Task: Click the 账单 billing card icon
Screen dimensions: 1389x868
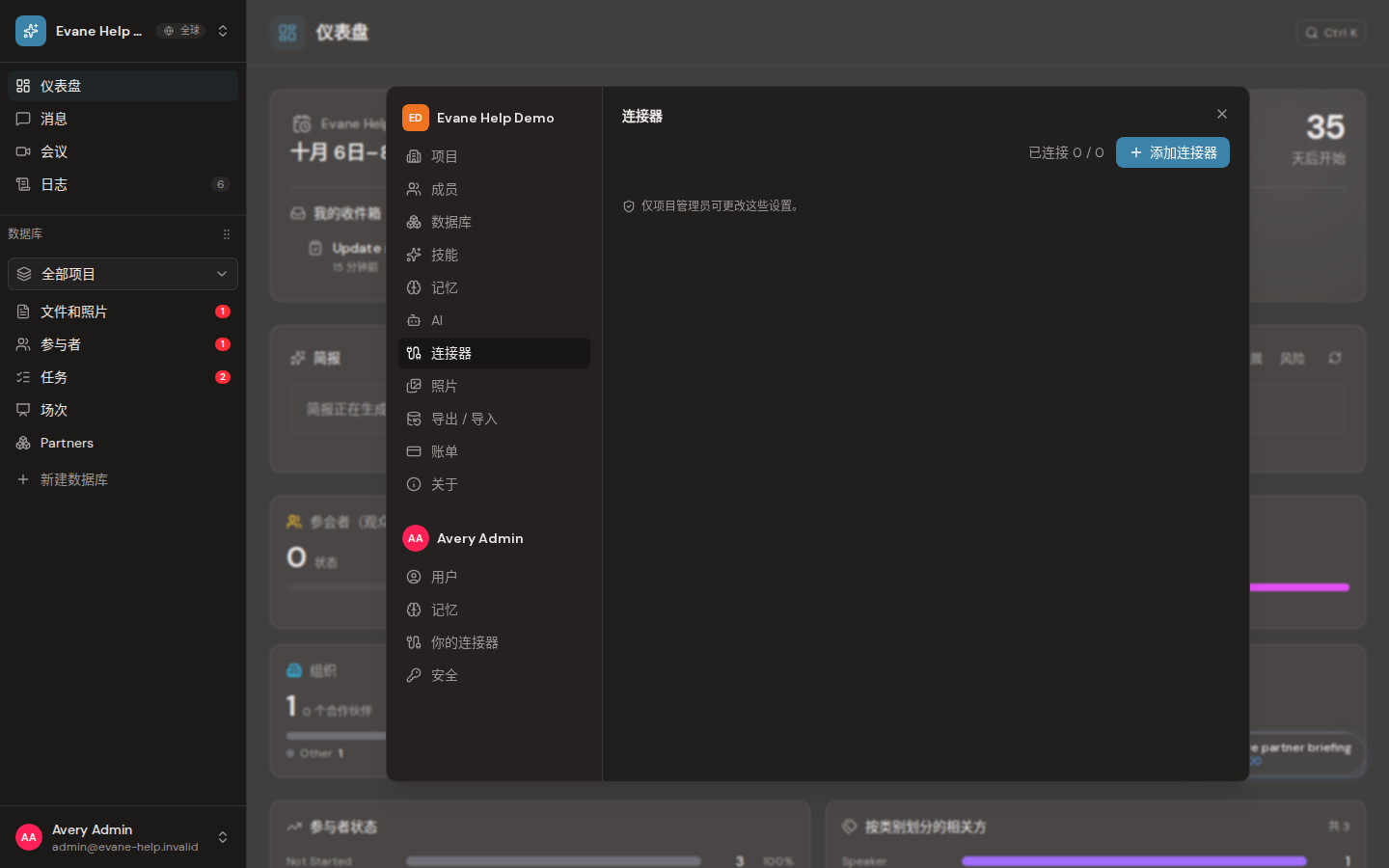Action: point(414,451)
